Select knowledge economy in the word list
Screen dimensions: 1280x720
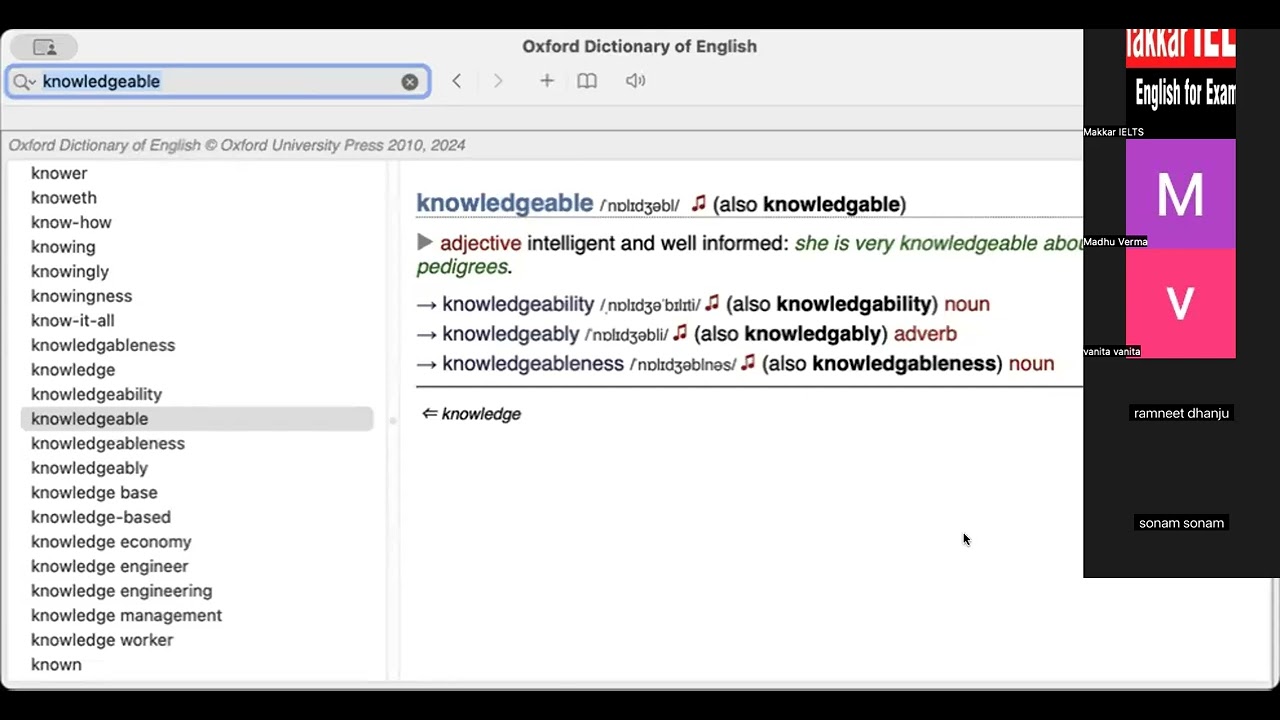[111, 542]
